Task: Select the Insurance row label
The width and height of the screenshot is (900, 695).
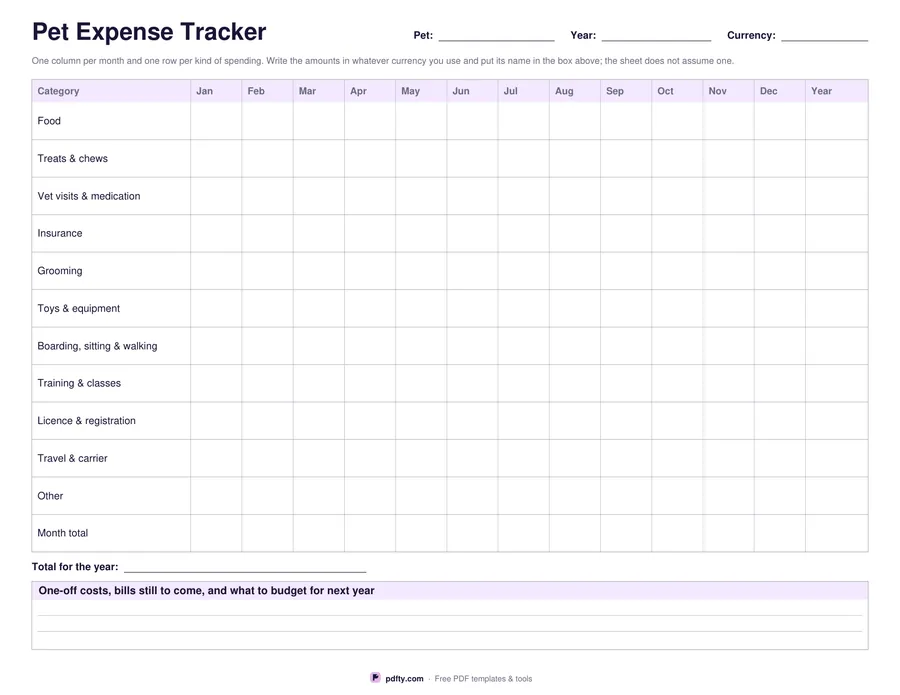Action: tap(60, 233)
